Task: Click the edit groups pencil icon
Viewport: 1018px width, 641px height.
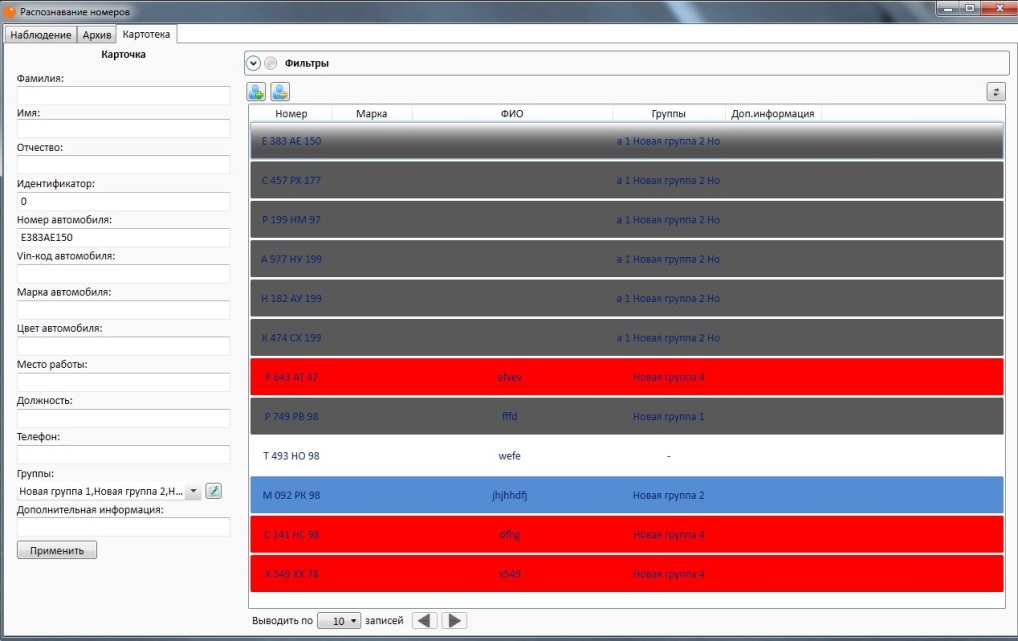Action: tap(214, 491)
